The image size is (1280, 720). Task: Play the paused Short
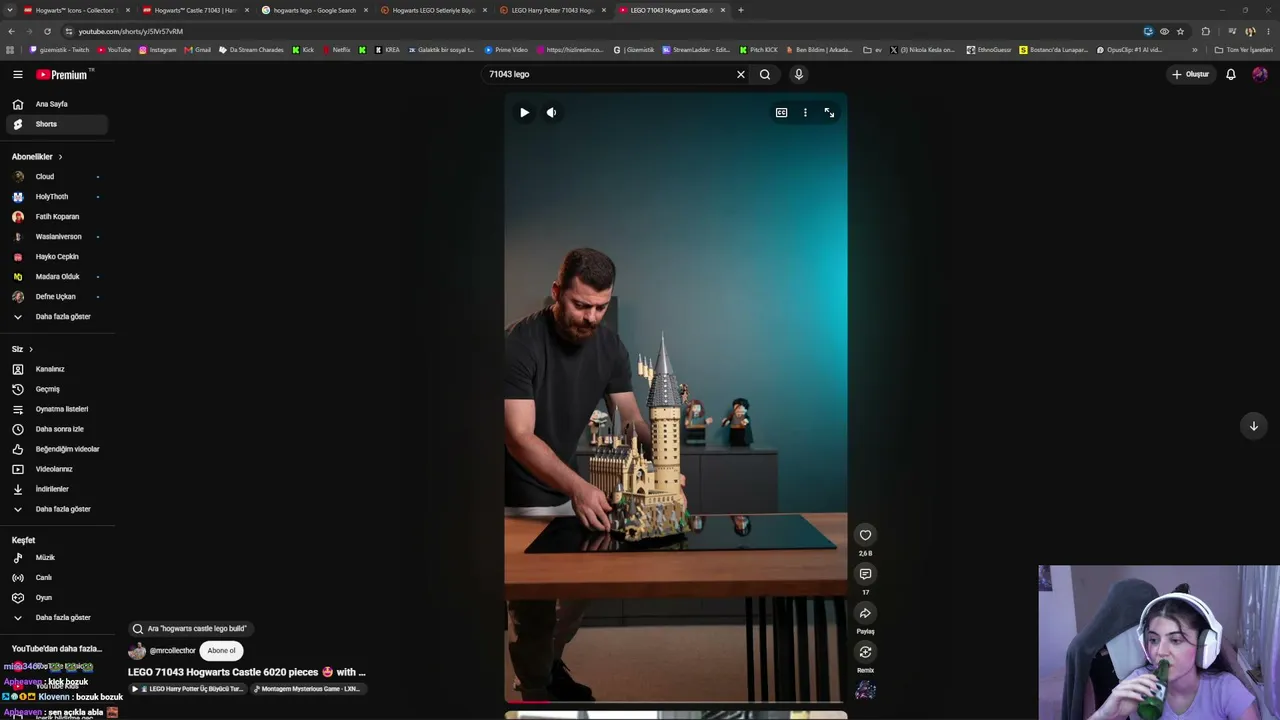[524, 113]
